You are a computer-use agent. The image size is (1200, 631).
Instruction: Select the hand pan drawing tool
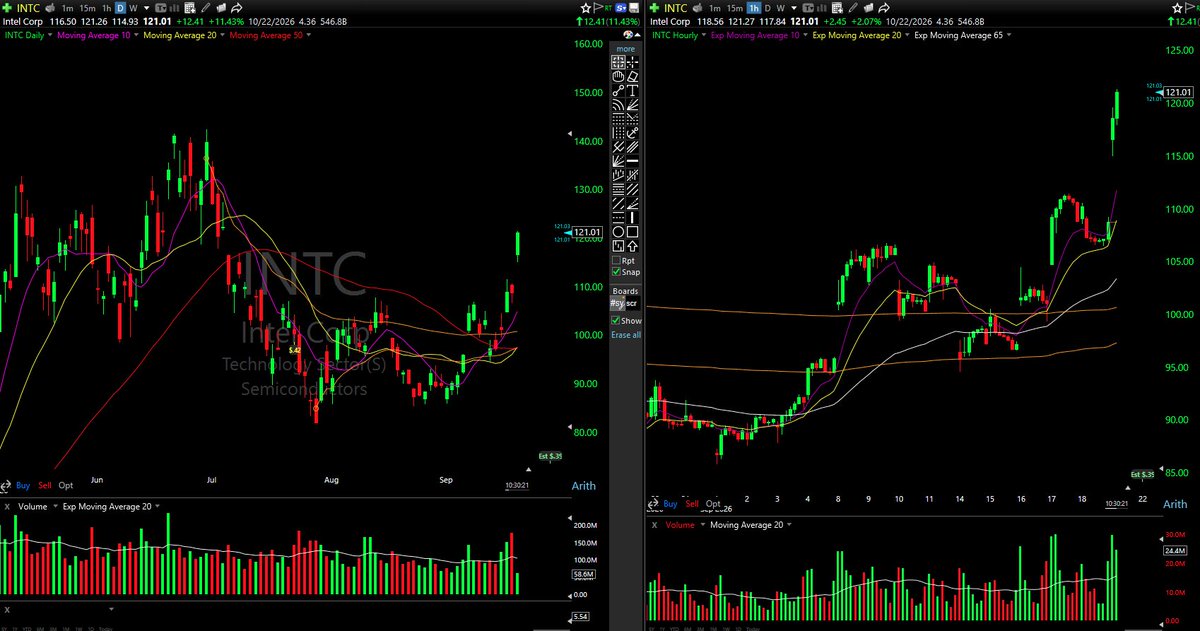coord(618,76)
